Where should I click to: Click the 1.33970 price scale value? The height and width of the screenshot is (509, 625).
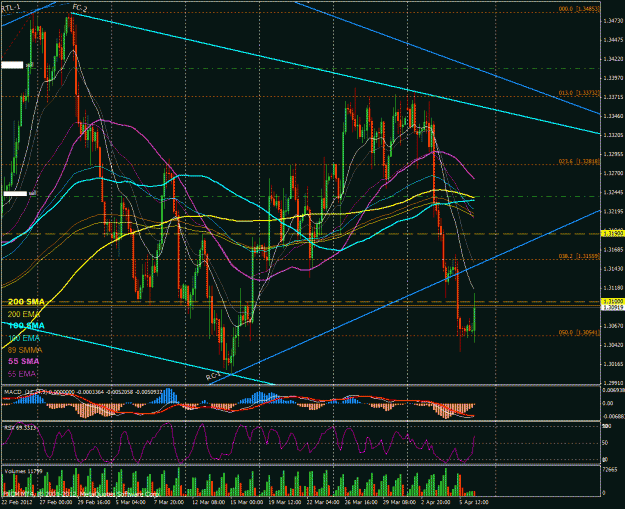pos(613,78)
